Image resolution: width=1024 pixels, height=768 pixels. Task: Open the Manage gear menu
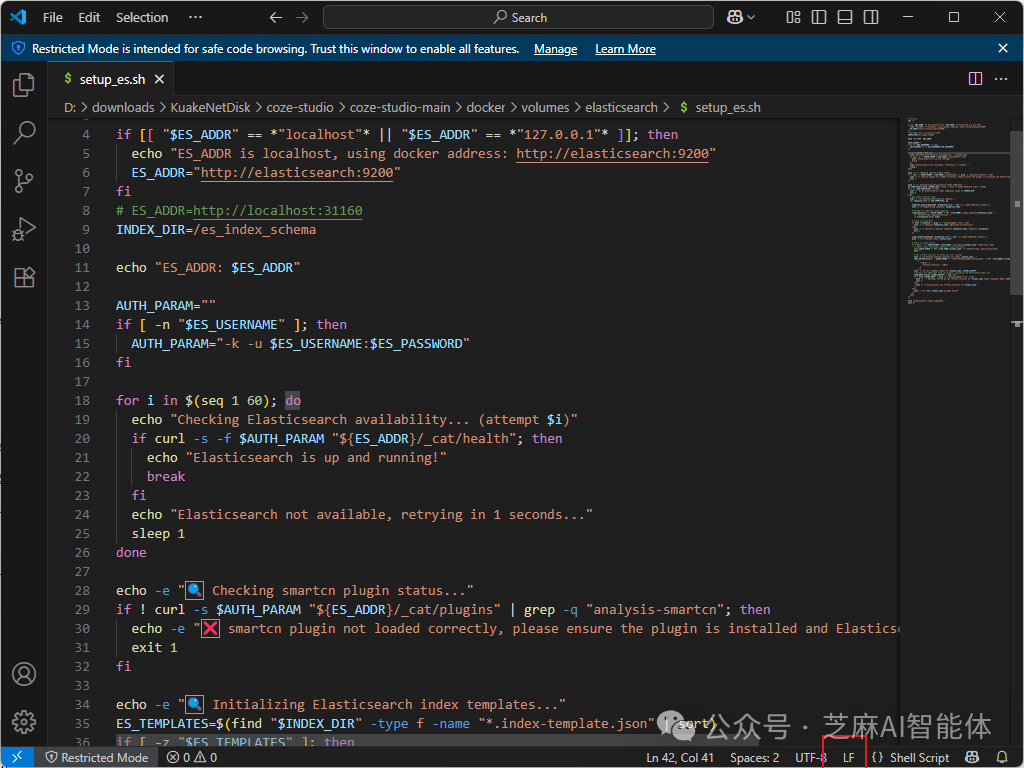[x=24, y=722]
